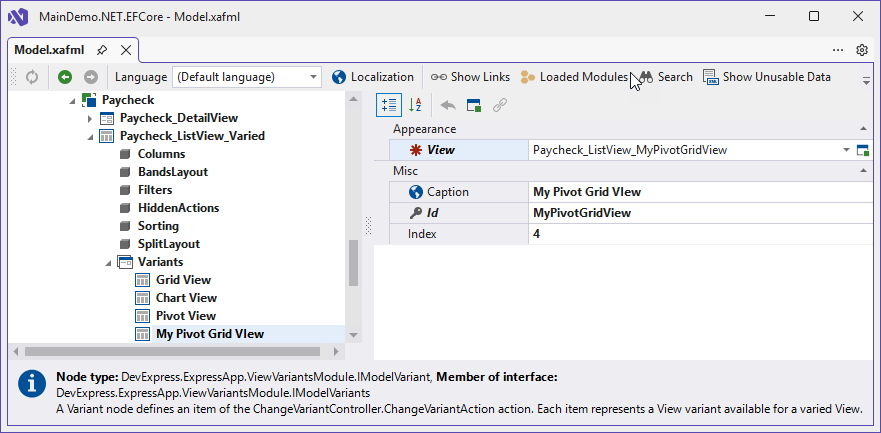Click tree scrollbar down arrow
881x433 pixels.
coord(353,335)
